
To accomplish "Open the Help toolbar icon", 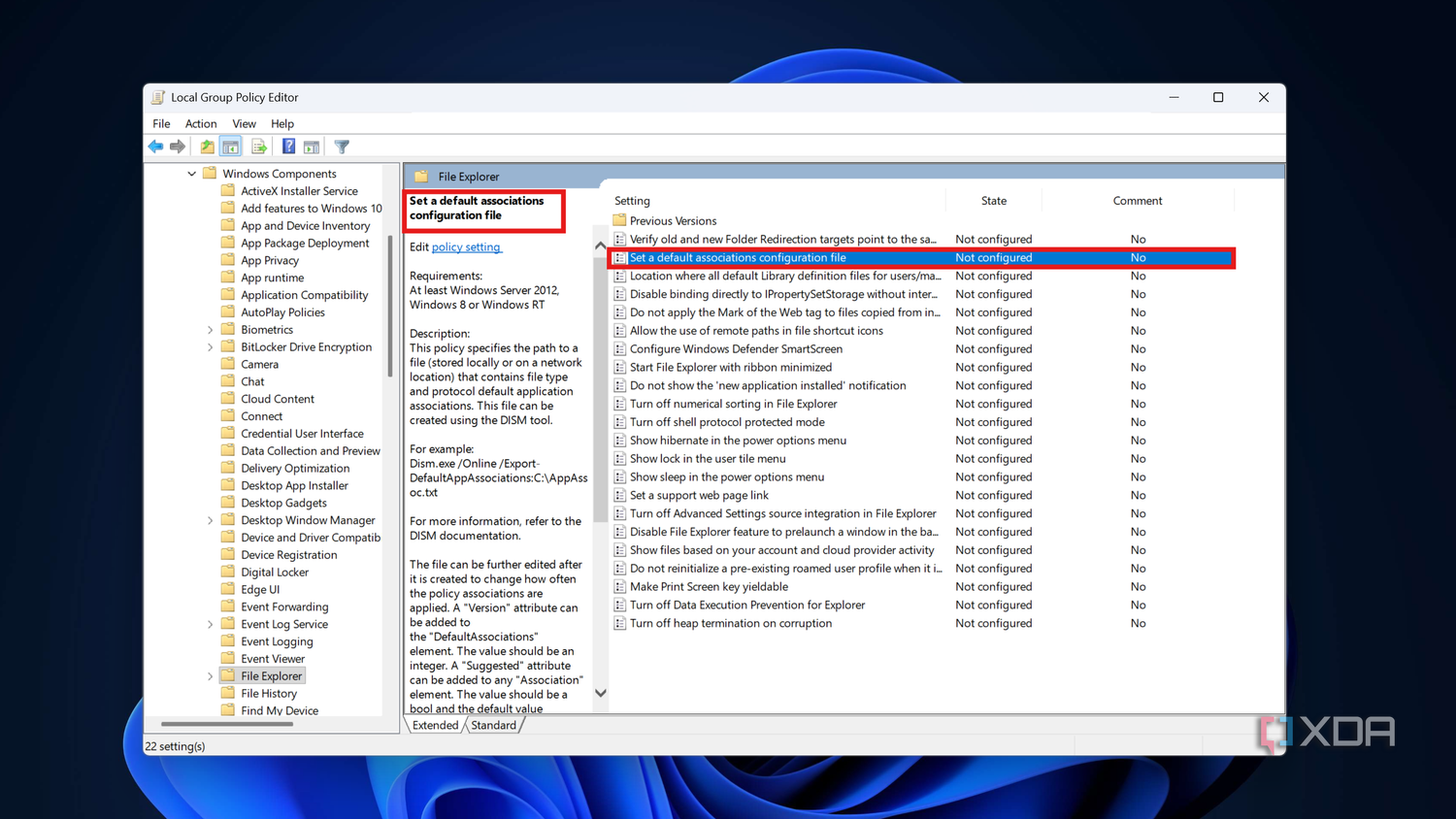I will (x=288, y=147).
